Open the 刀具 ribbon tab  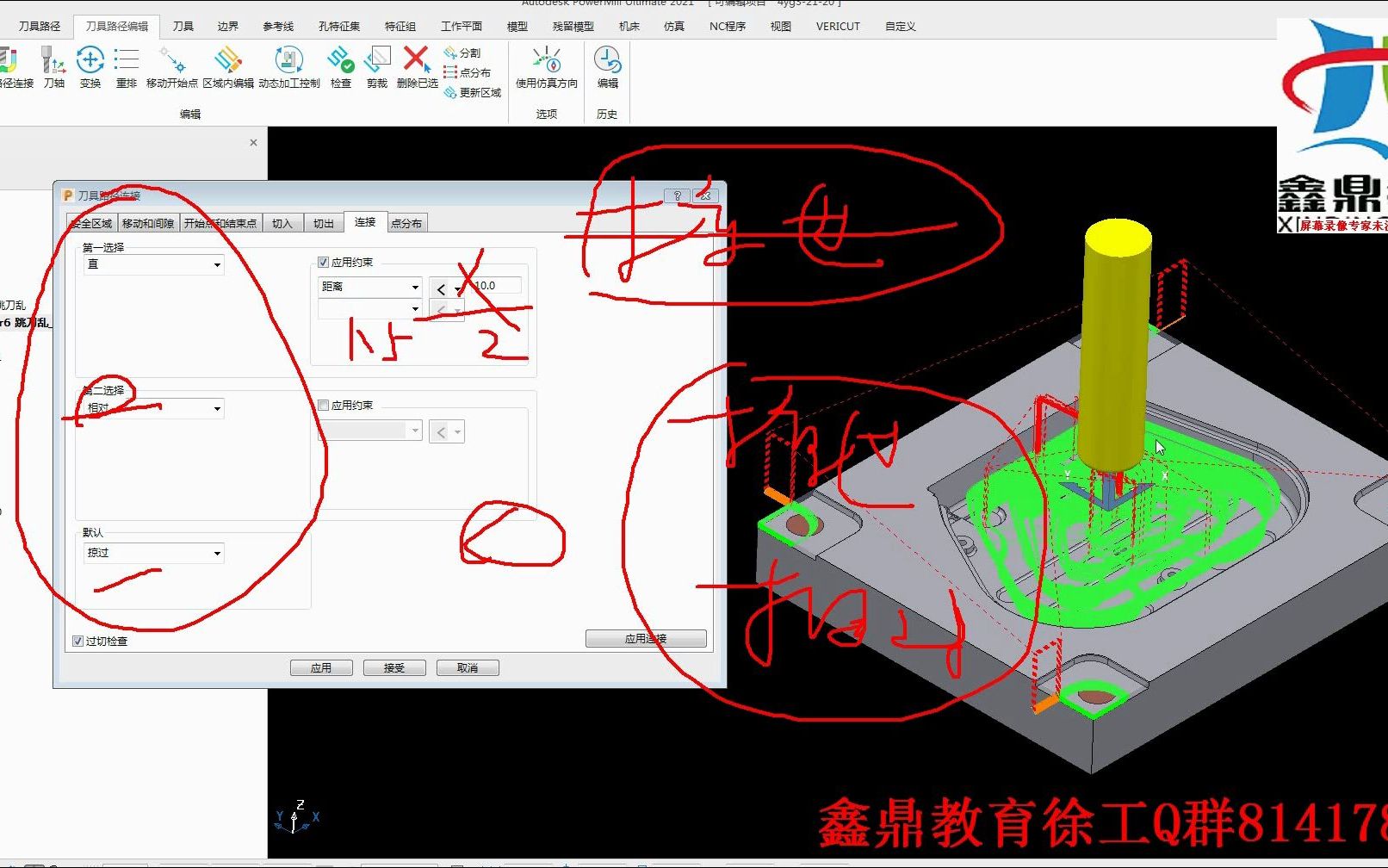[x=183, y=26]
